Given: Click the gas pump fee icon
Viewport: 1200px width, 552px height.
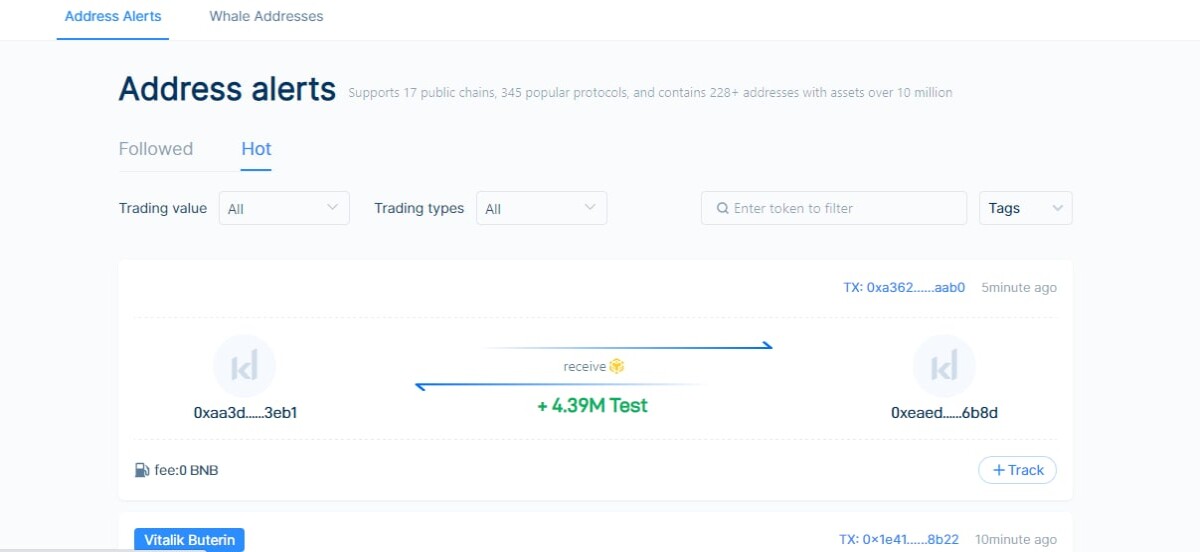Looking at the screenshot, I should (142, 470).
